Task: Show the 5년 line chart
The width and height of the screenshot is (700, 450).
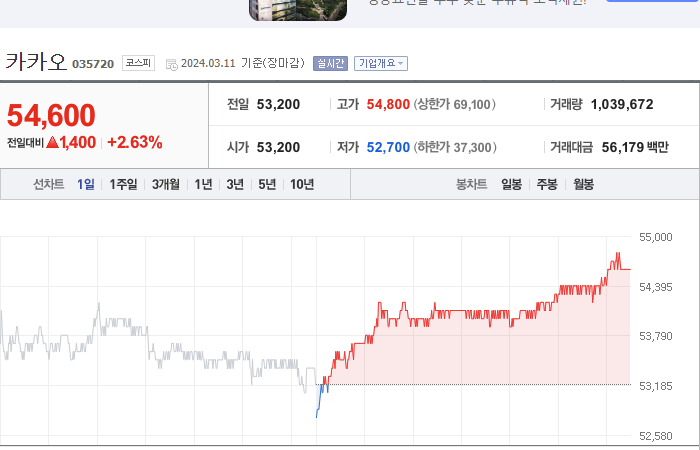Action: coord(267,184)
